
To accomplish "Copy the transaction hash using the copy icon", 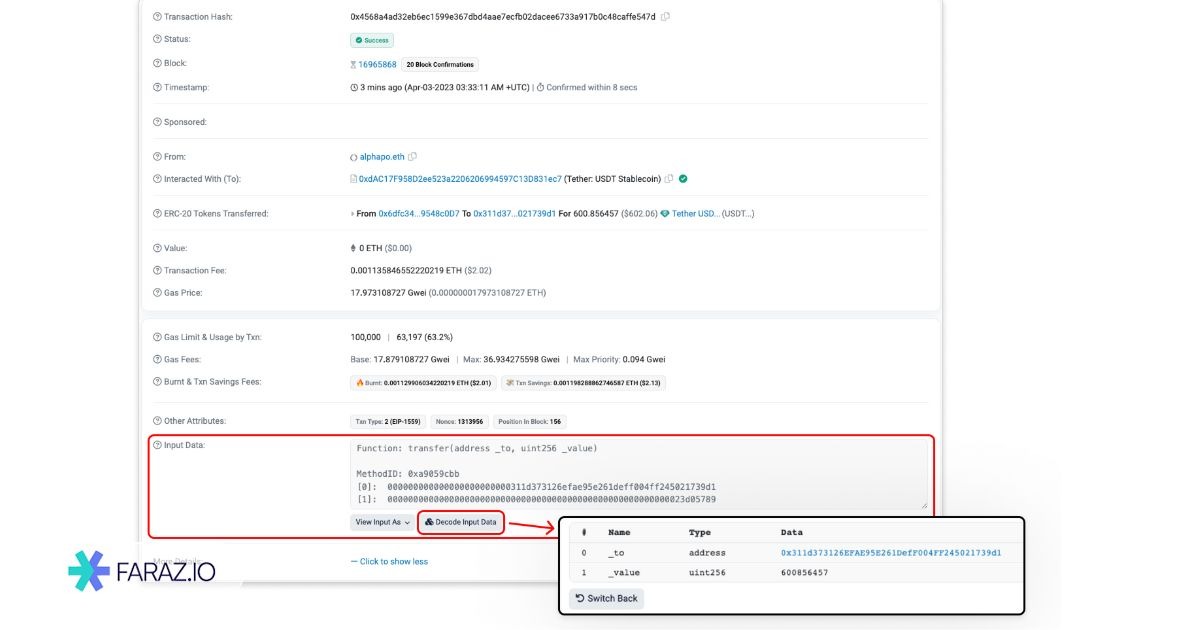I will pyautogui.click(x=666, y=17).
